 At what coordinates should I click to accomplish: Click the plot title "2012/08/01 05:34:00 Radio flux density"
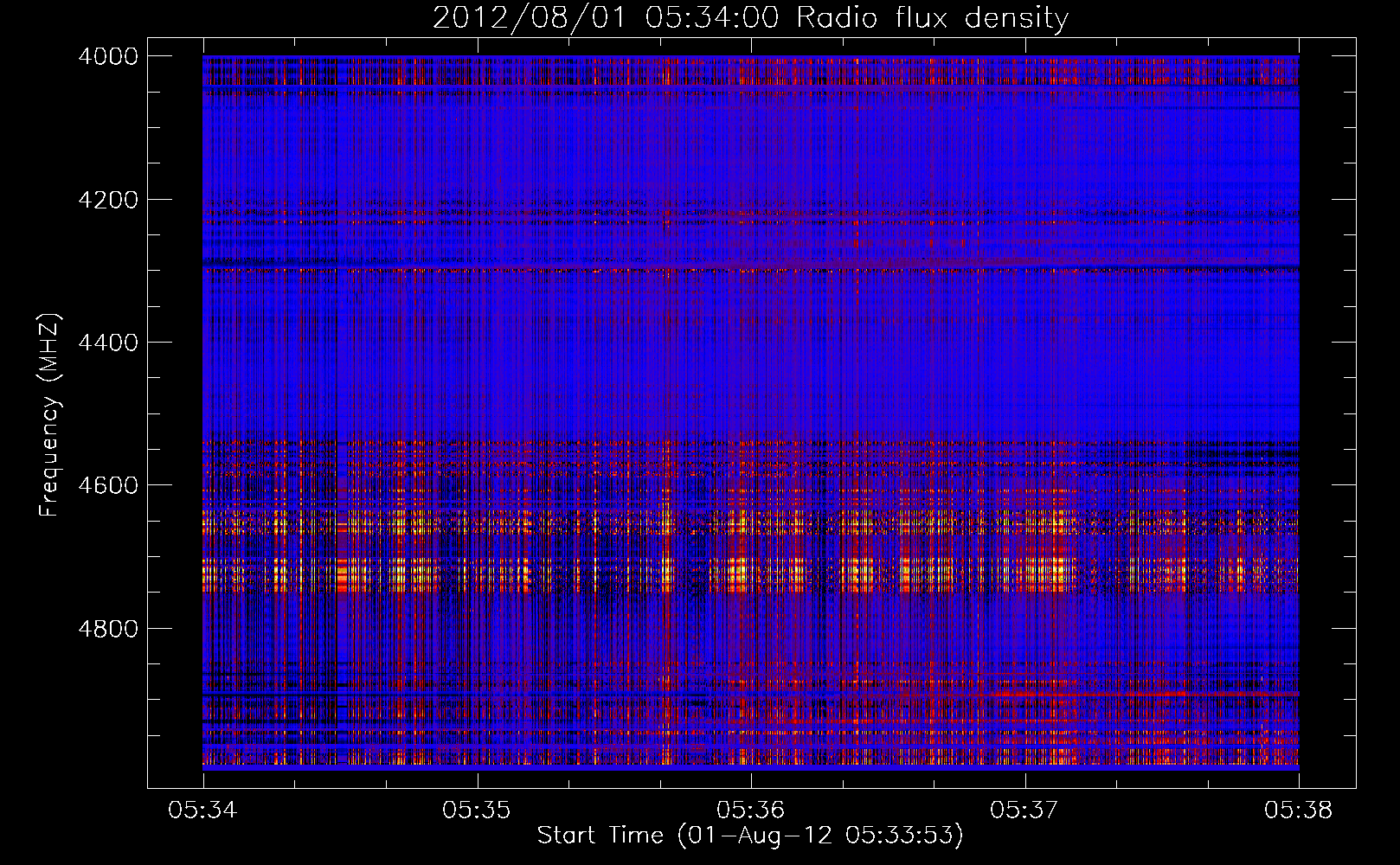point(750,18)
